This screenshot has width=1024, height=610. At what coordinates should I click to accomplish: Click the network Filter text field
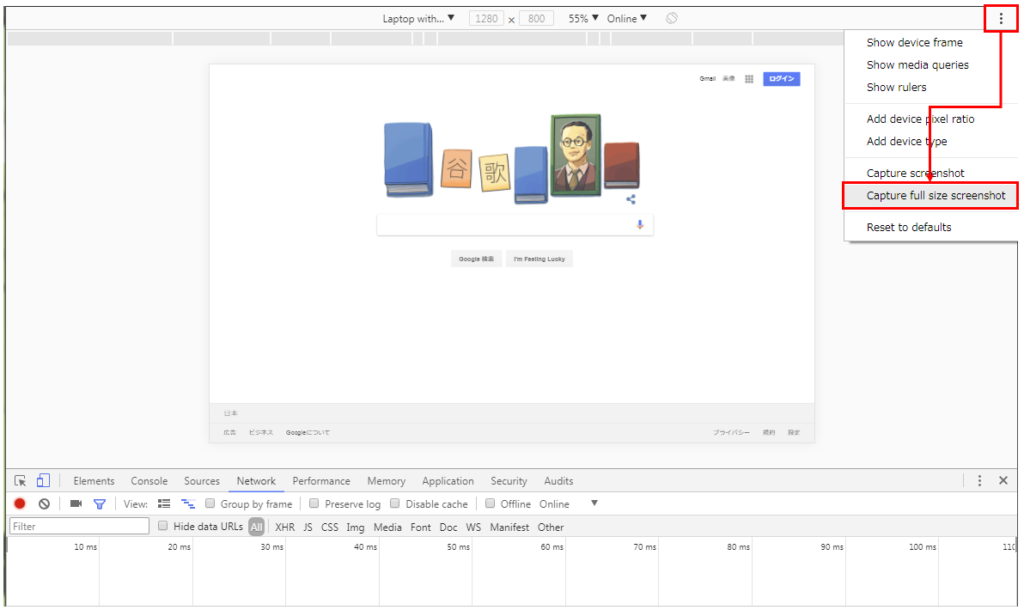pyautogui.click(x=78, y=526)
